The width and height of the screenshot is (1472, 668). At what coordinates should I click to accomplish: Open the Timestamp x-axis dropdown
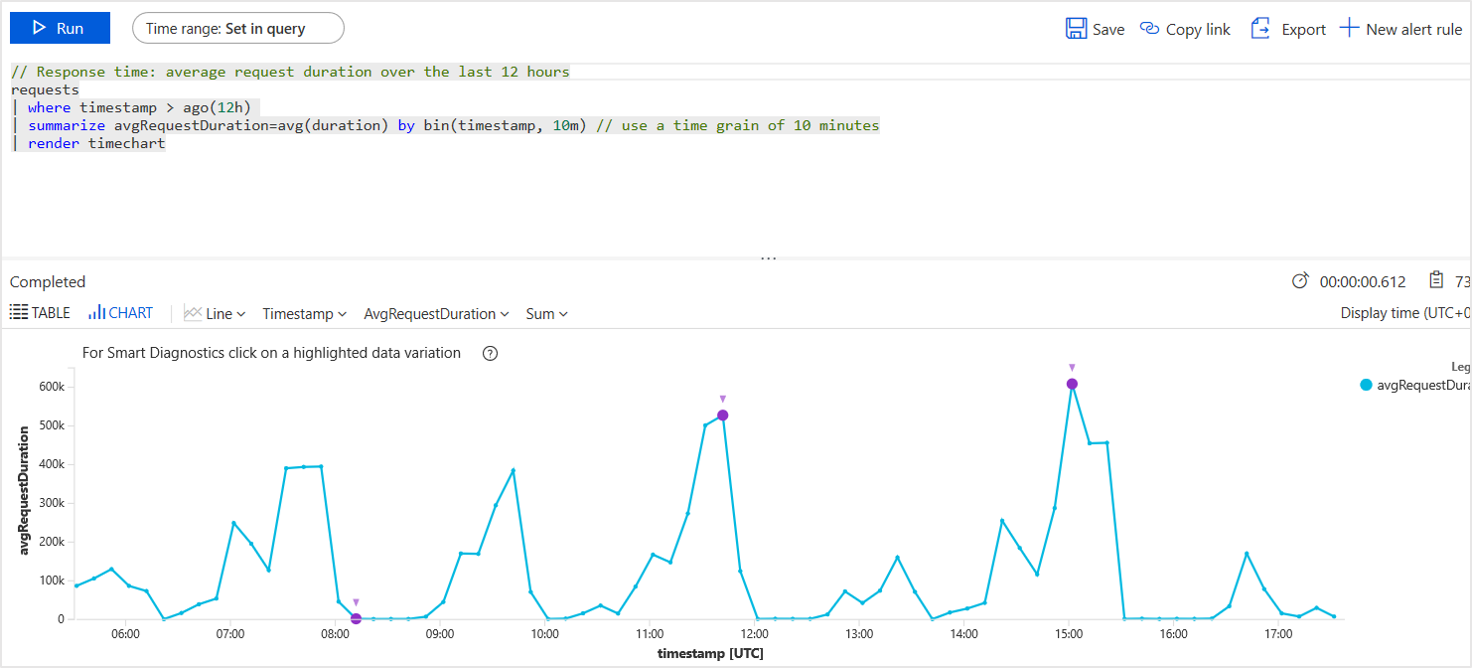[304, 314]
